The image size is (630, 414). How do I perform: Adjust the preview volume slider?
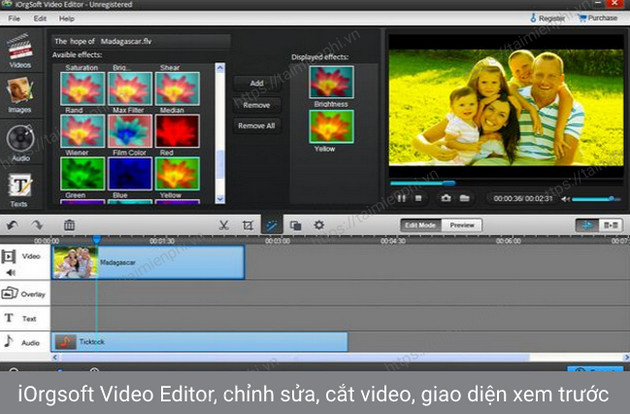pyautogui.click(x=596, y=199)
